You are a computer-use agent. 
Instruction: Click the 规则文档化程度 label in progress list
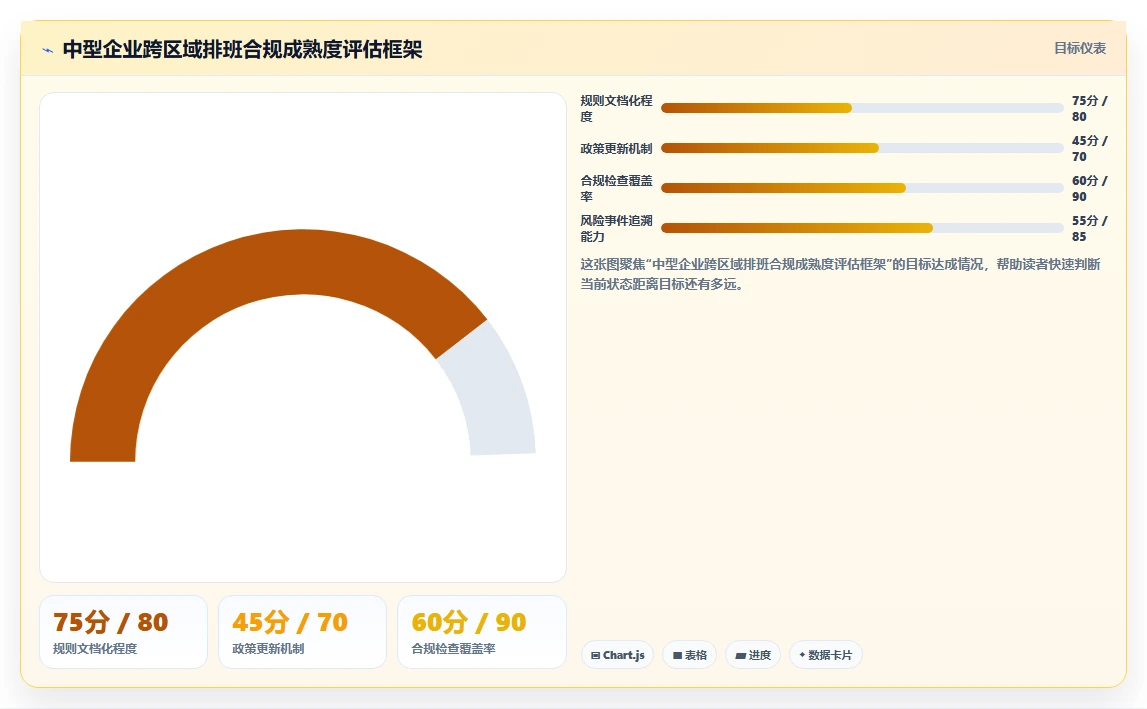click(x=616, y=108)
